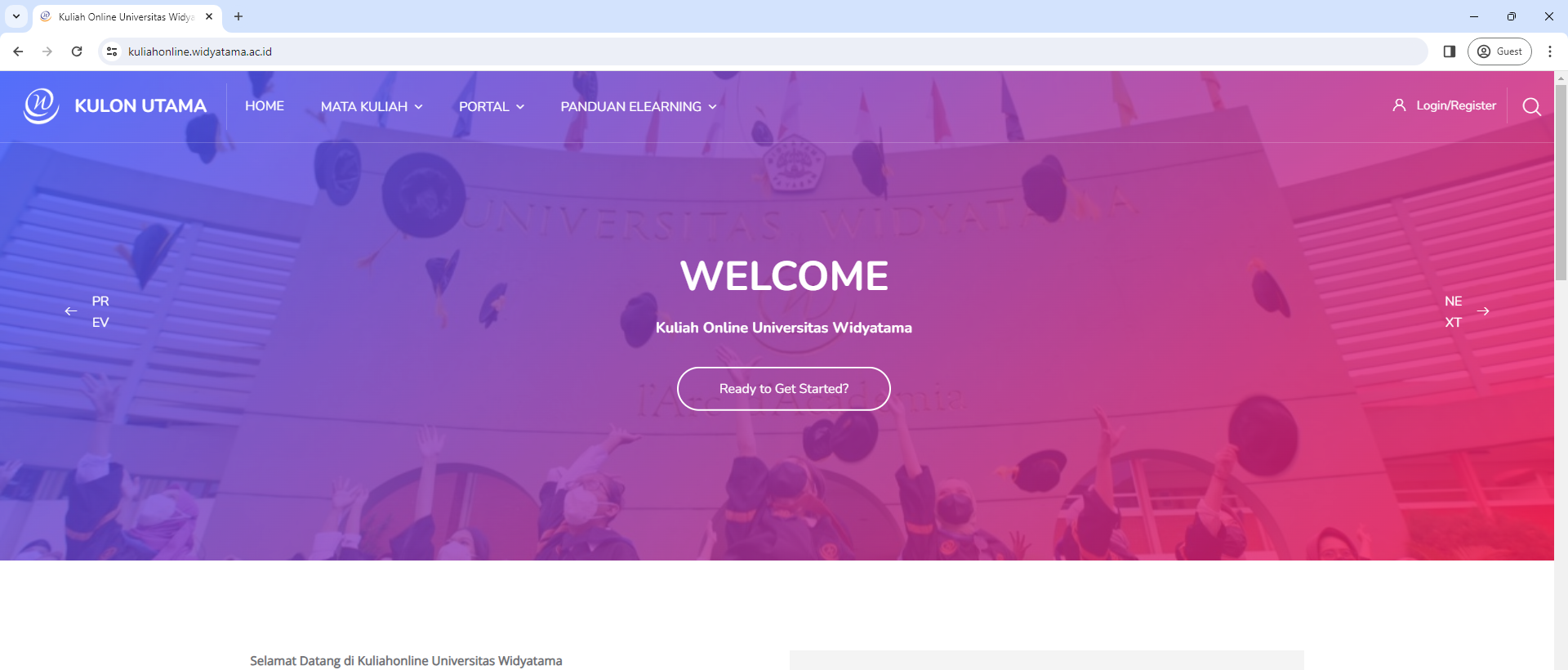This screenshot has height=670, width=1568.
Task: Expand the PANDUAN ELEARNING menu
Action: (639, 106)
